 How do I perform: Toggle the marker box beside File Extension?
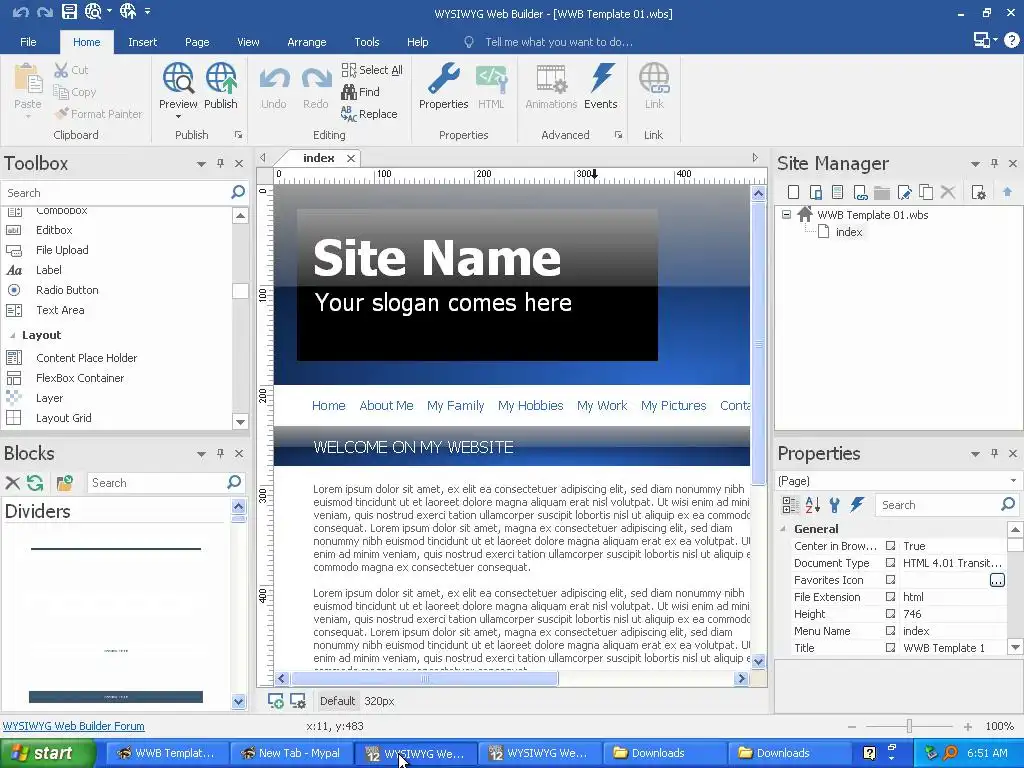(890, 597)
